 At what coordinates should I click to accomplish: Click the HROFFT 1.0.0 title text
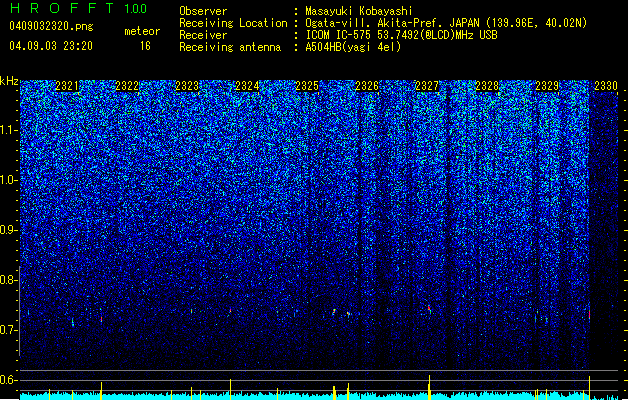coord(79,8)
